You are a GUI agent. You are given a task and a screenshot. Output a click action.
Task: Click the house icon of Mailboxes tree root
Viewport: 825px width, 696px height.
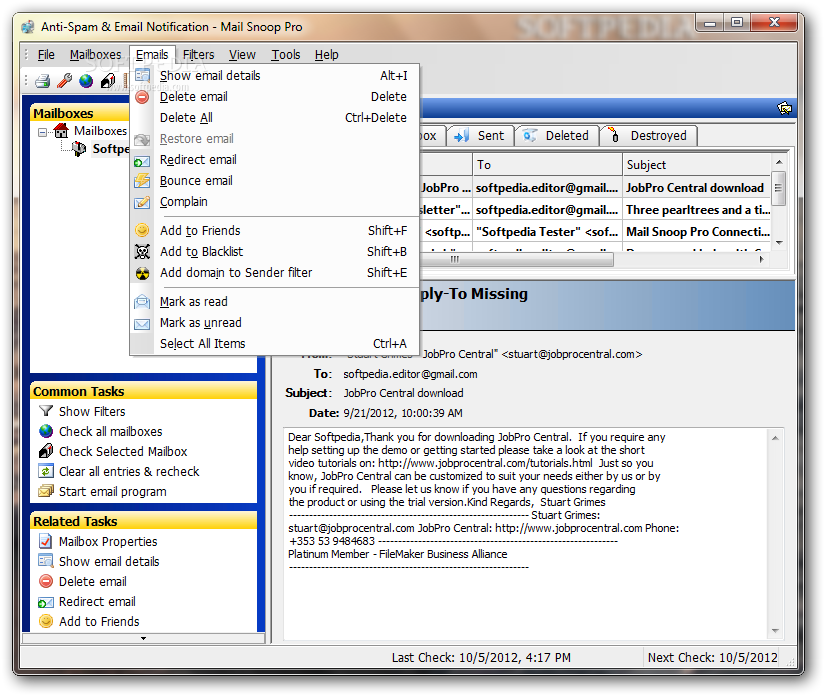click(62, 130)
